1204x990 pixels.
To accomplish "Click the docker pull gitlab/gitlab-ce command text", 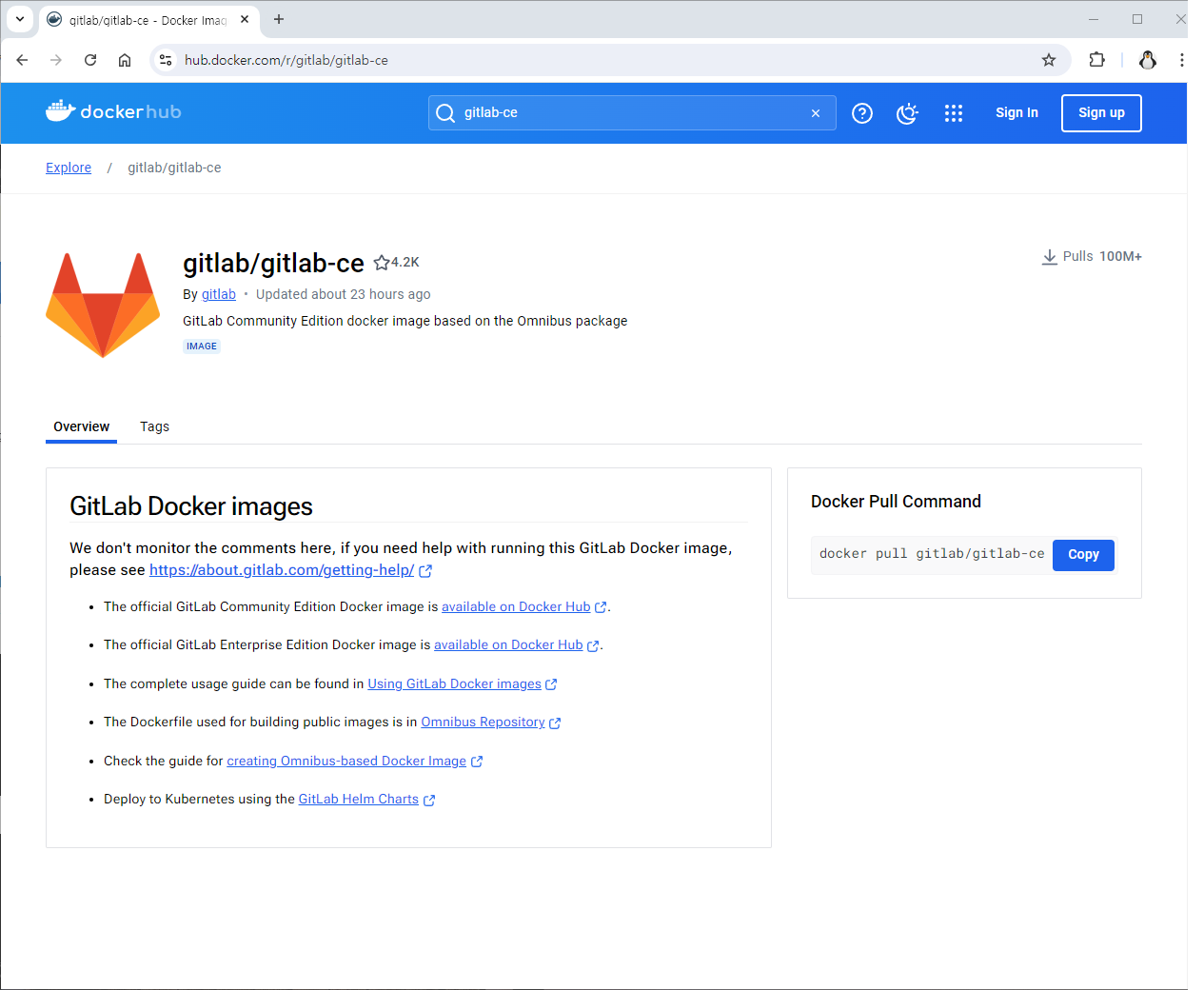I will (x=932, y=553).
